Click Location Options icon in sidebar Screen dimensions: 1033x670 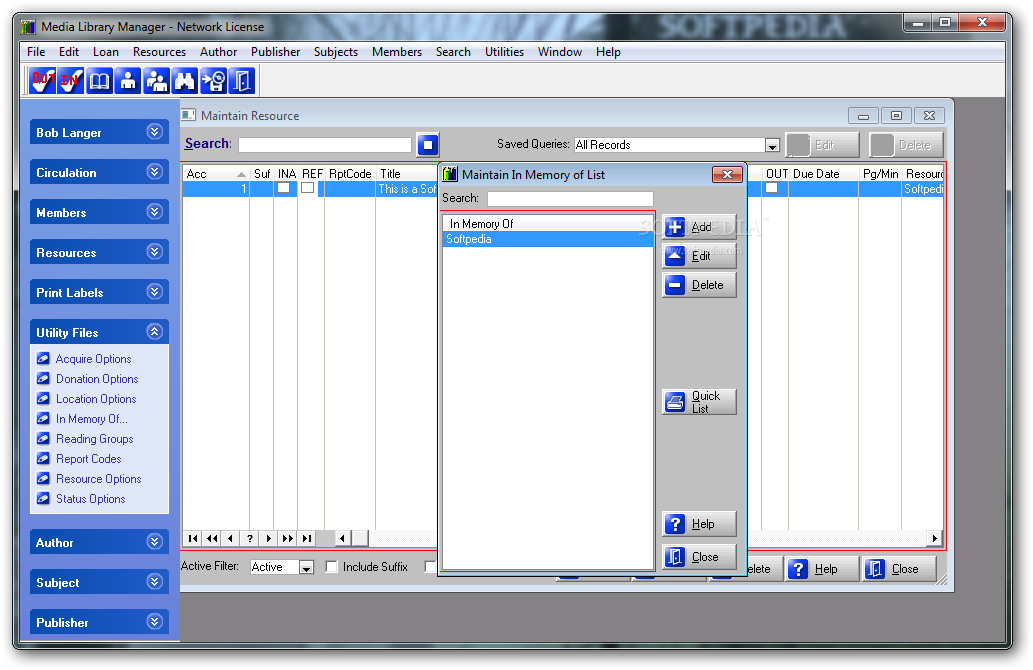click(43, 399)
